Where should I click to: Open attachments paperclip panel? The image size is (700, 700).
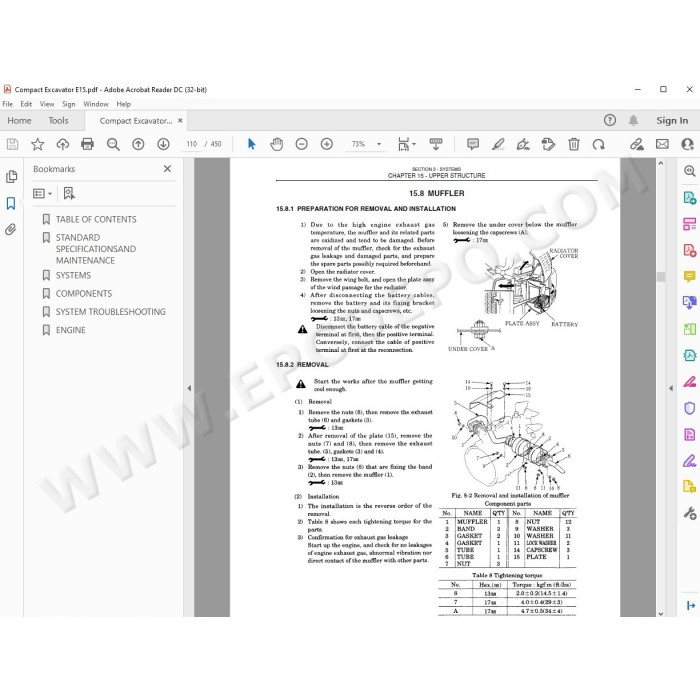point(11,229)
